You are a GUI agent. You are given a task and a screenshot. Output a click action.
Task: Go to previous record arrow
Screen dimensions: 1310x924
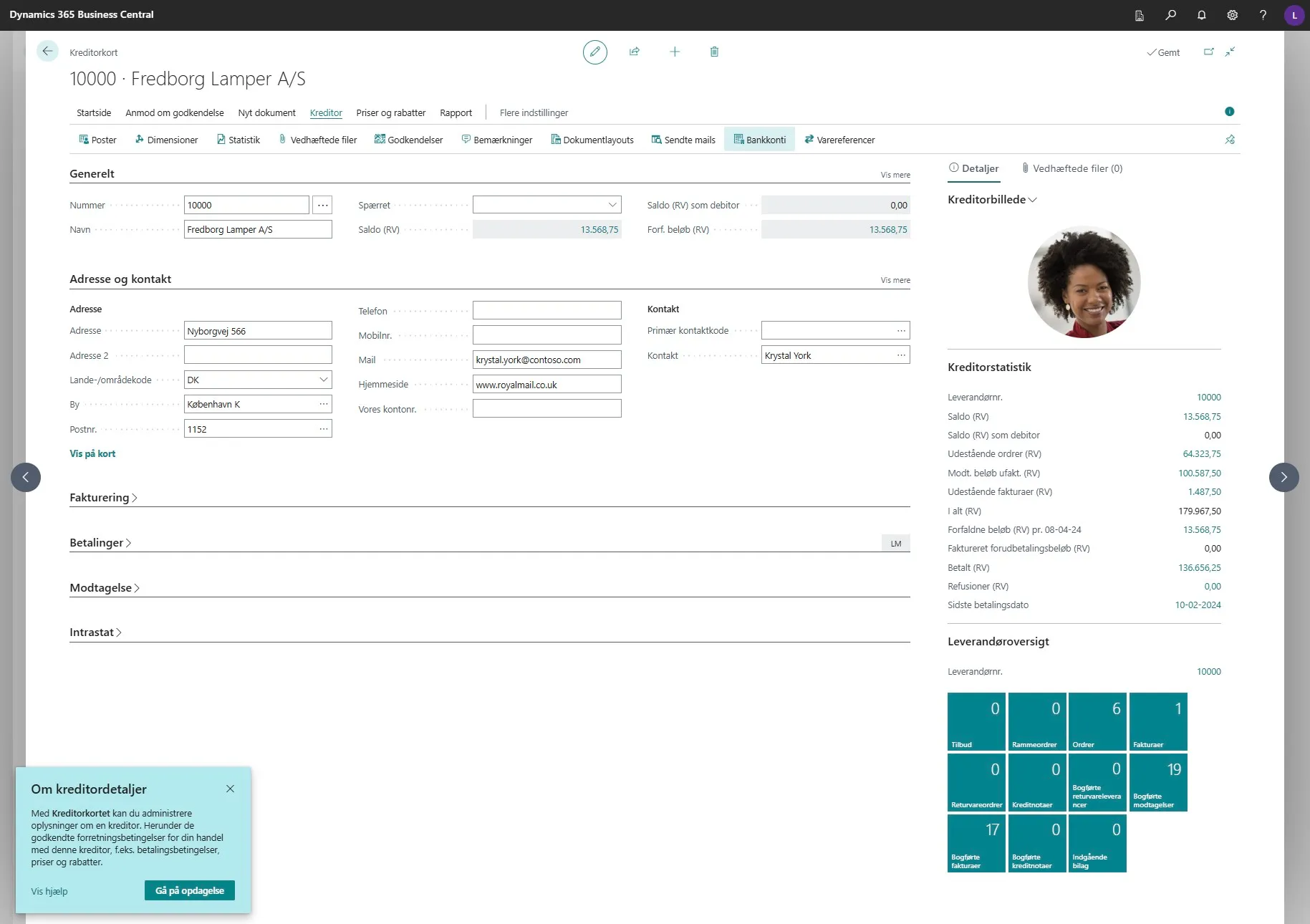point(26,477)
